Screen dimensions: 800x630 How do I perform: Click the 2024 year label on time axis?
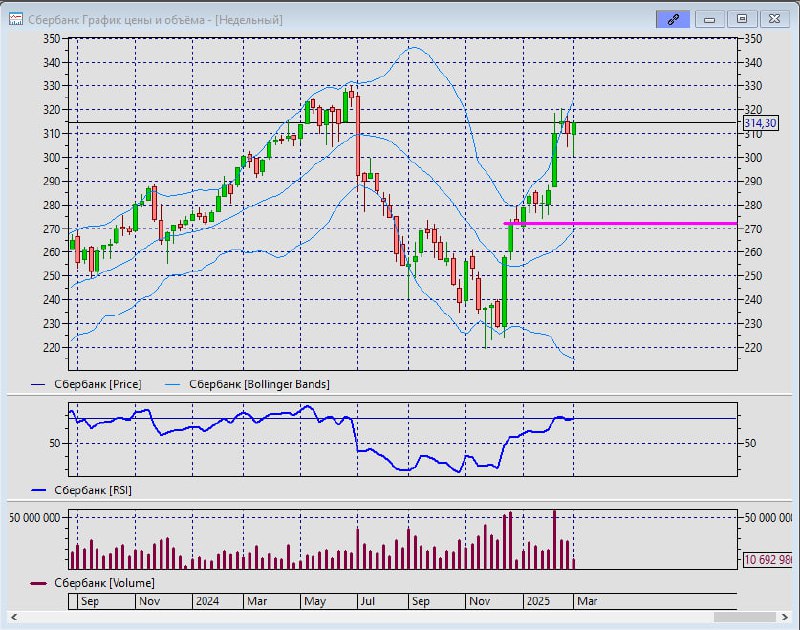pyautogui.click(x=208, y=601)
